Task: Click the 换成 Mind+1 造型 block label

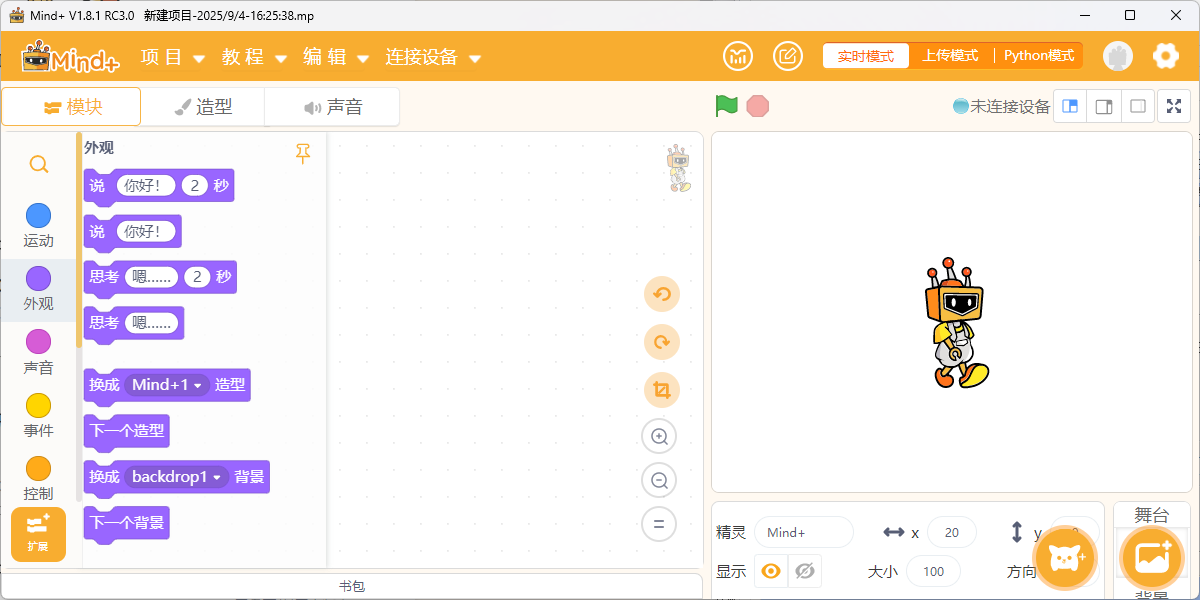Action: click(x=104, y=385)
